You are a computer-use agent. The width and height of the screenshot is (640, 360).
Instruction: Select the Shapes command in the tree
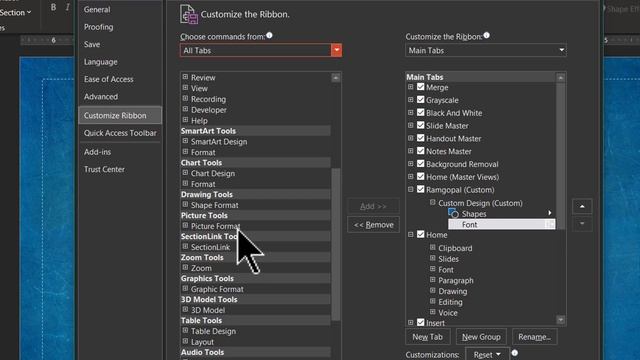pos(474,213)
